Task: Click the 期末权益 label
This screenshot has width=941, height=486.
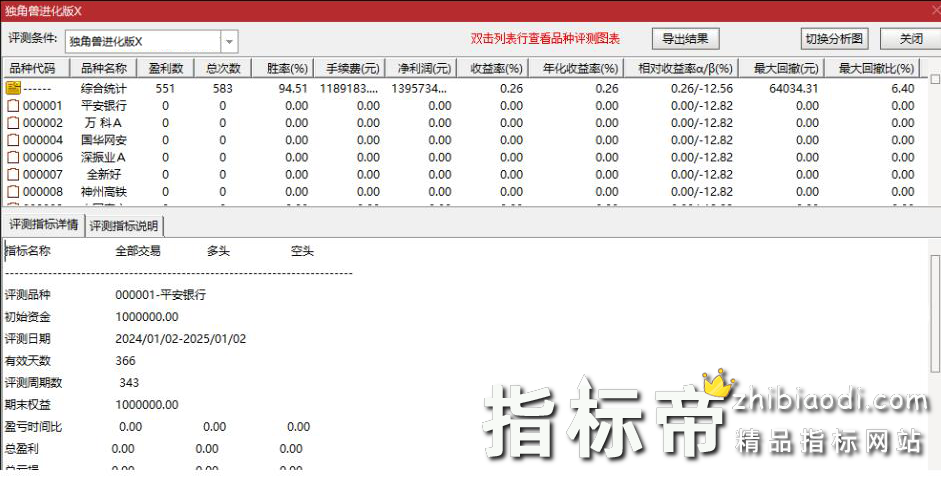Action: tap(28, 404)
